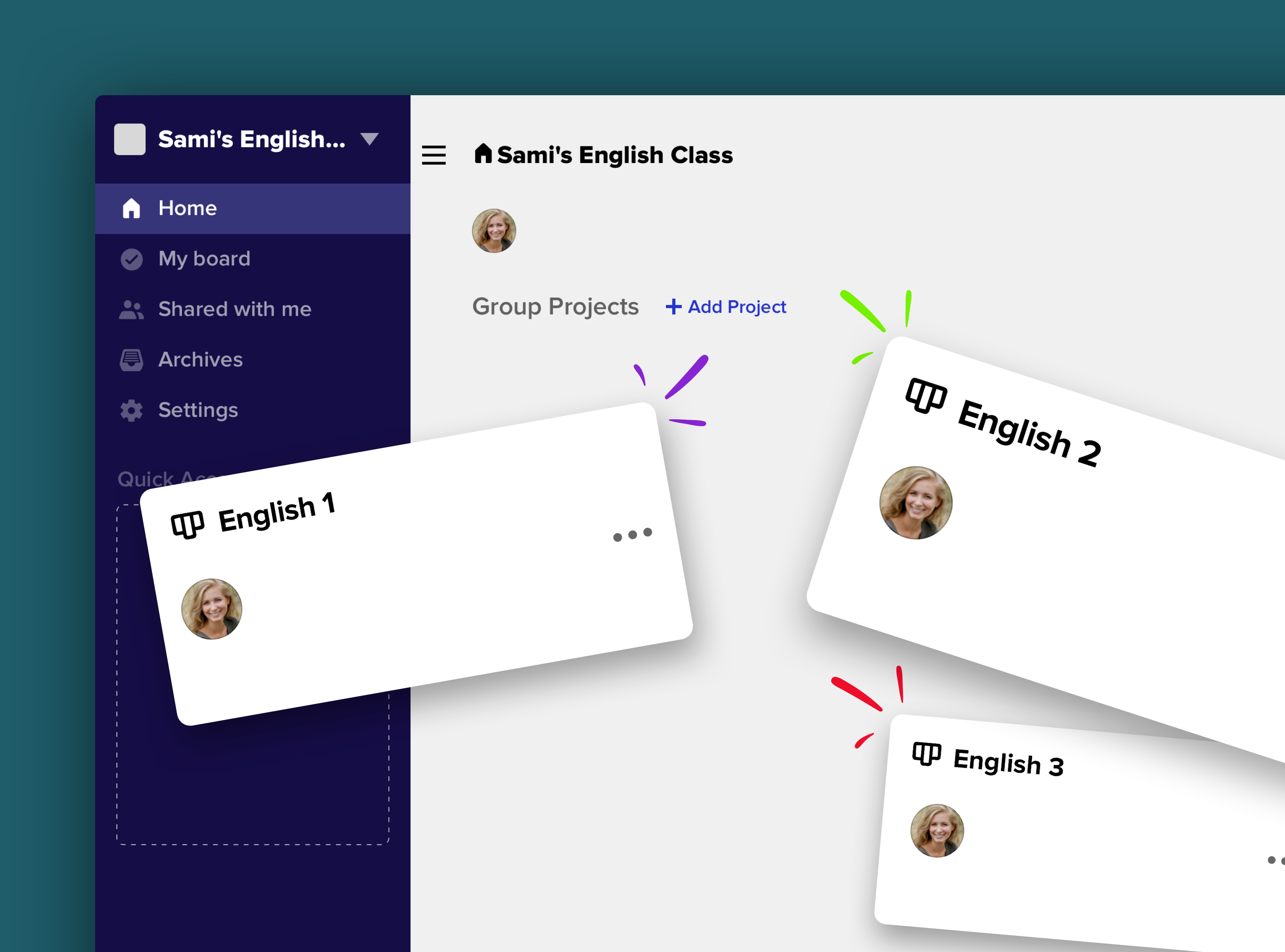The image size is (1285, 952).
Task: Go to Shared with me
Action: coord(234,309)
